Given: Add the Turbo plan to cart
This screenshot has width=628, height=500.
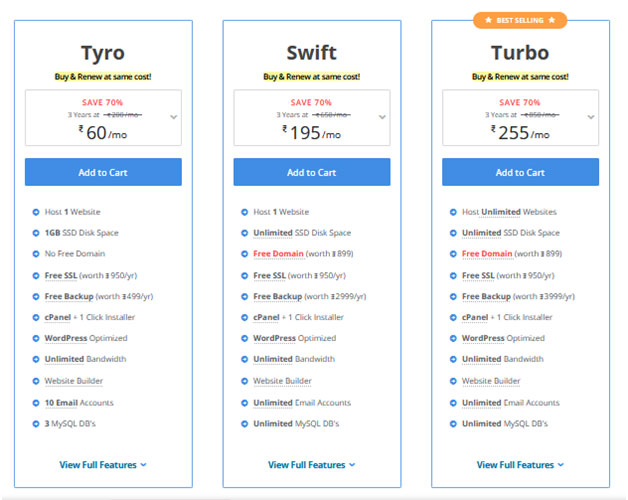Looking at the screenshot, I should tap(520, 172).
